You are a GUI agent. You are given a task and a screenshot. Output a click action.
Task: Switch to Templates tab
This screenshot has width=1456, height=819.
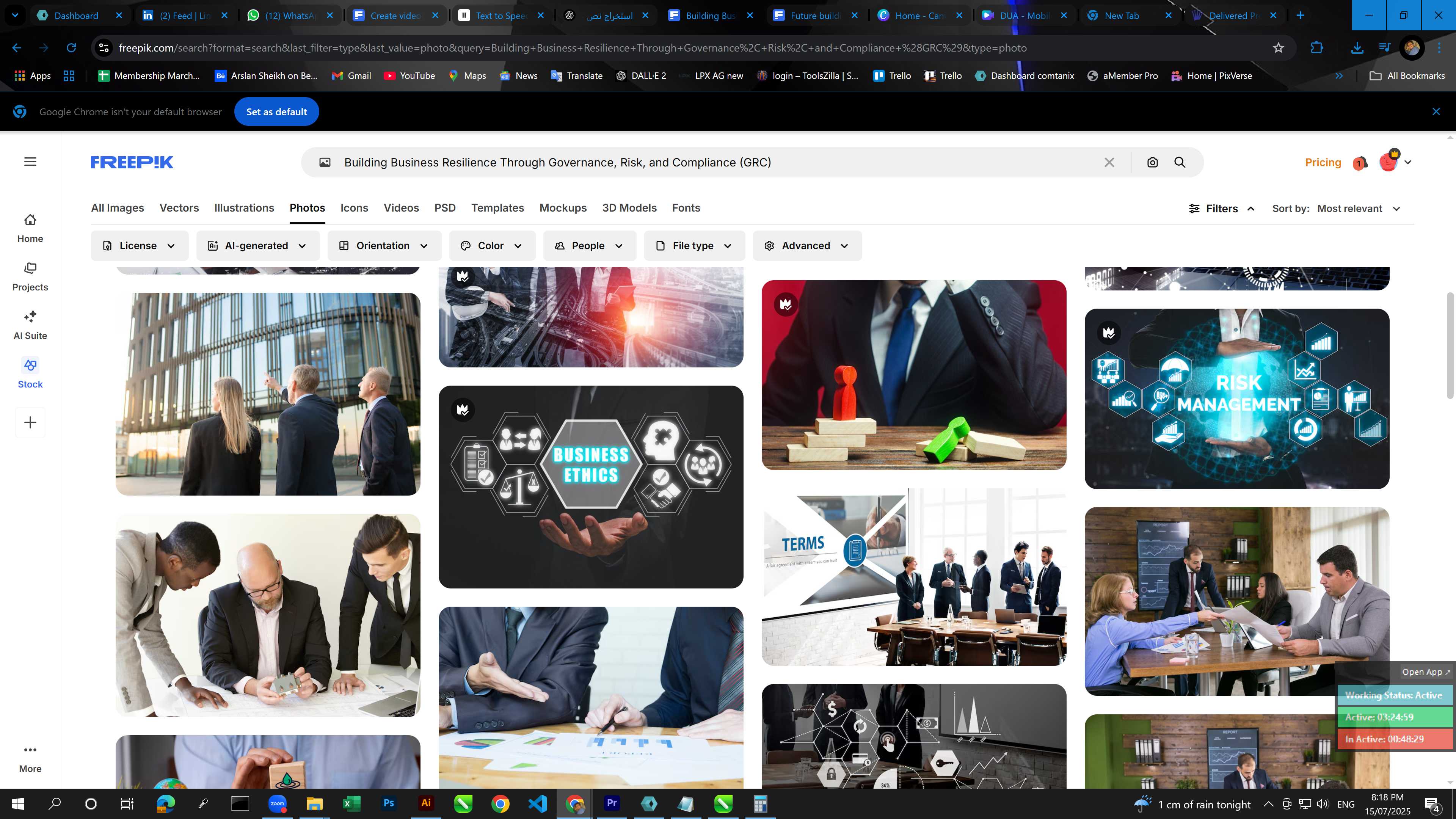[x=497, y=208]
